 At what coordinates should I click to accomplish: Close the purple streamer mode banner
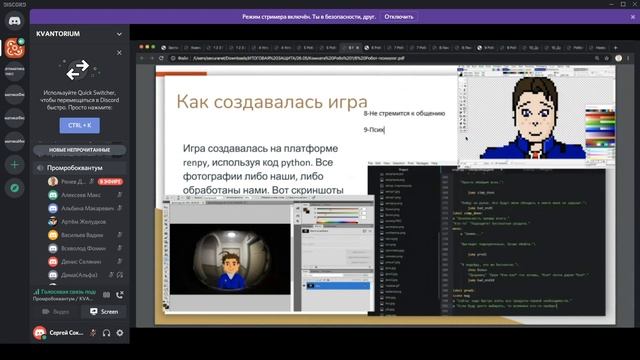633,17
